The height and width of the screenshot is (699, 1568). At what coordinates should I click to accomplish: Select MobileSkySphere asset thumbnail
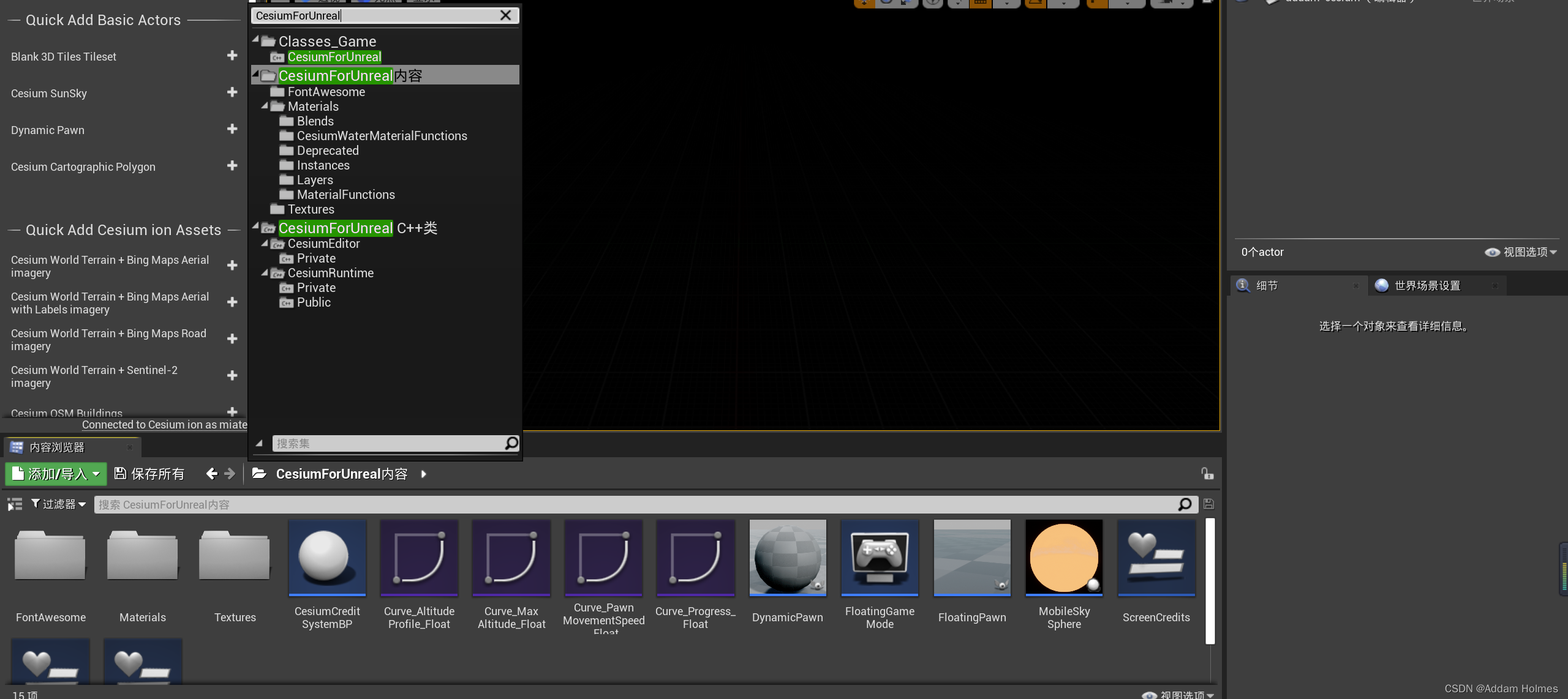[1064, 558]
